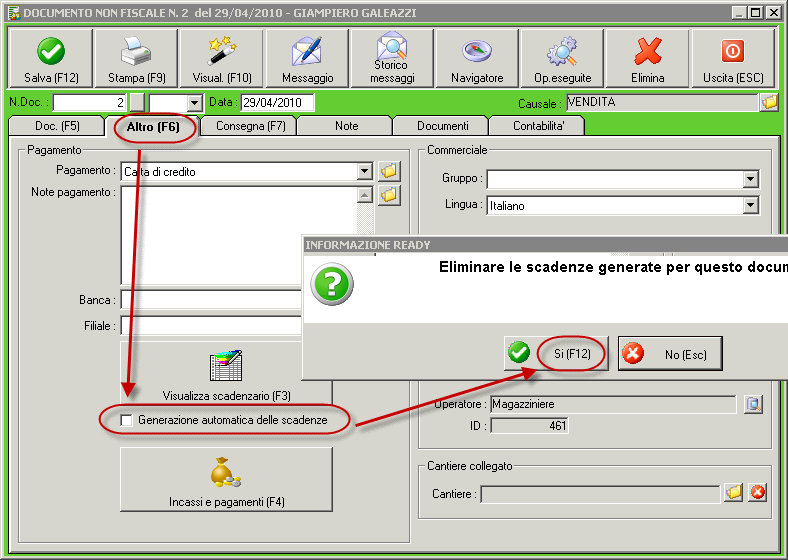
Task: Open Messaggio envelope tool
Action: coord(307,58)
